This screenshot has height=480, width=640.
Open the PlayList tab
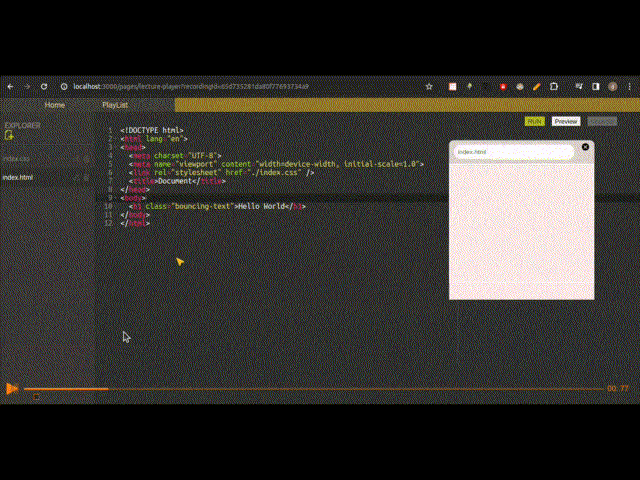tap(115, 105)
